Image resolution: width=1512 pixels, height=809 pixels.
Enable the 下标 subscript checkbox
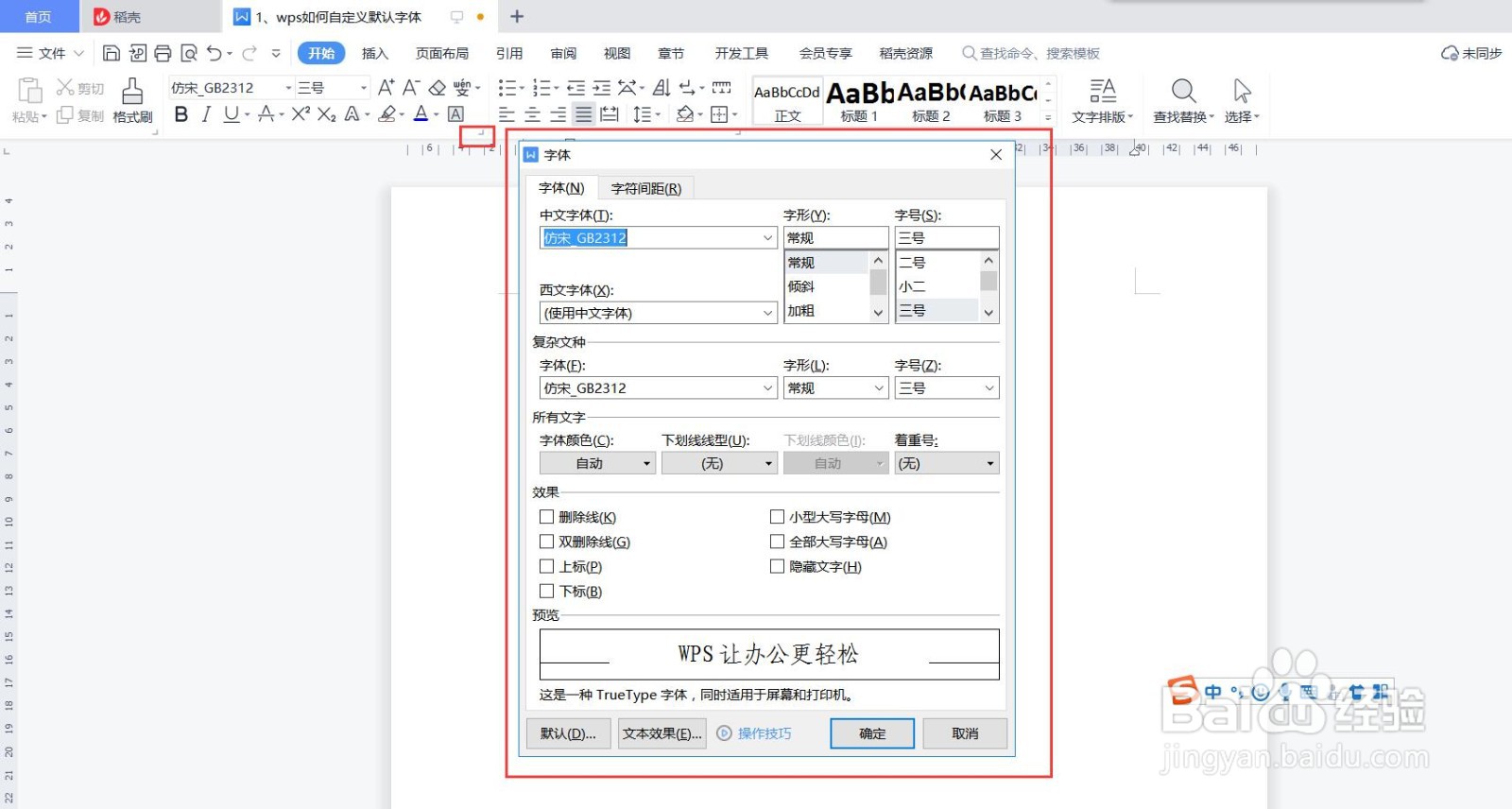coord(546,591)
